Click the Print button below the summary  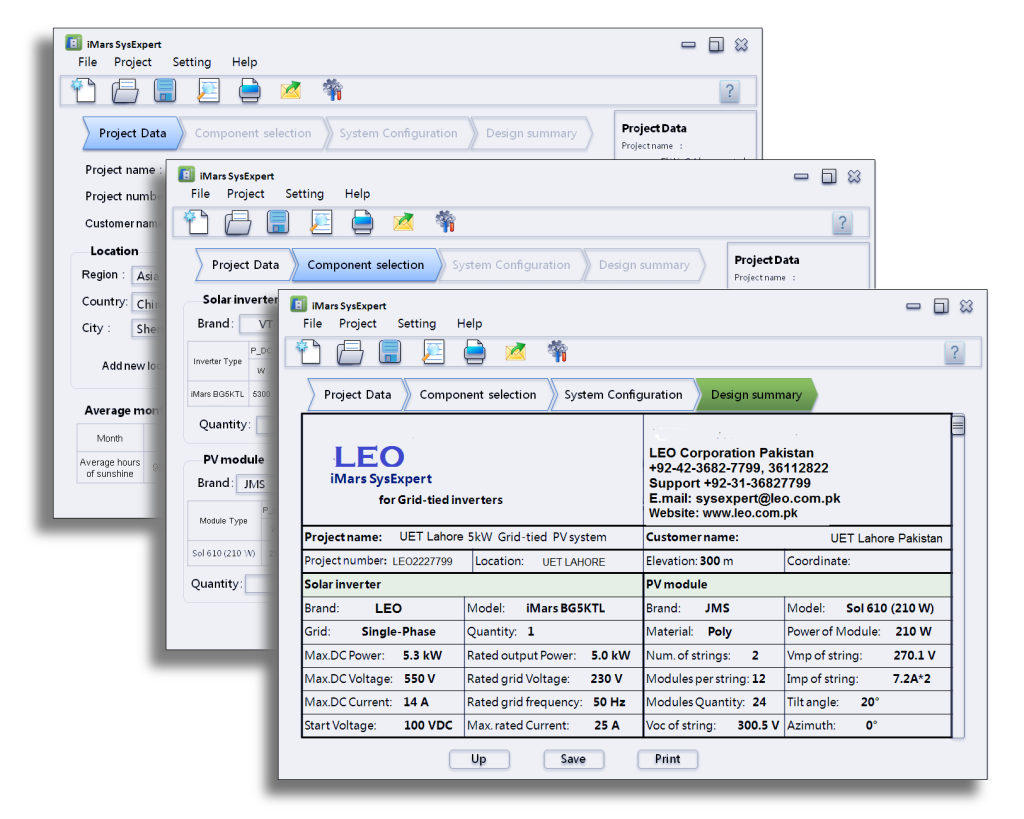[667, 759]
